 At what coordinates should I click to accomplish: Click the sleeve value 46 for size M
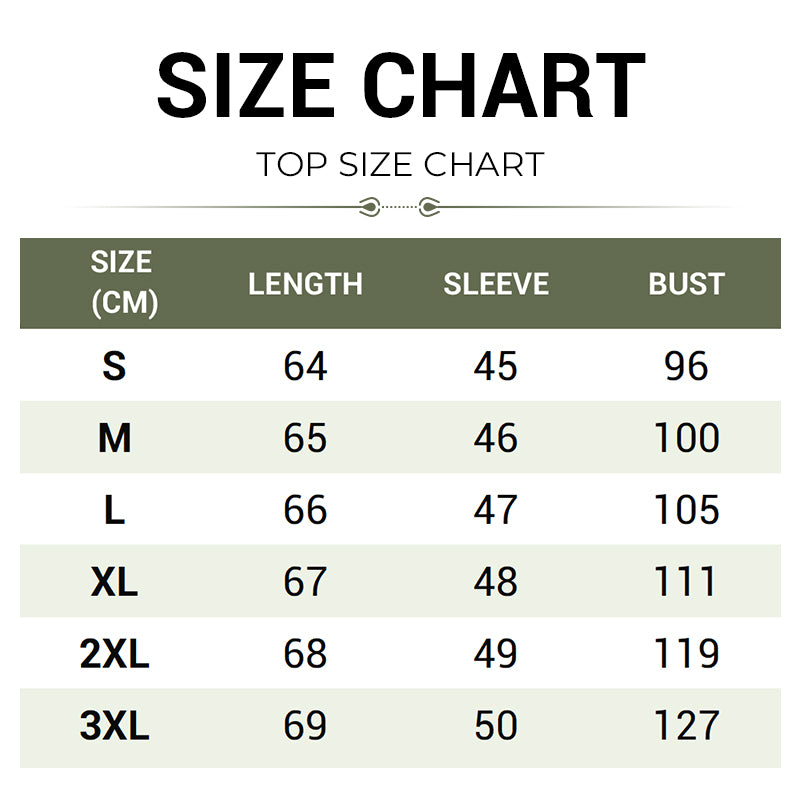tap(496, 438)
